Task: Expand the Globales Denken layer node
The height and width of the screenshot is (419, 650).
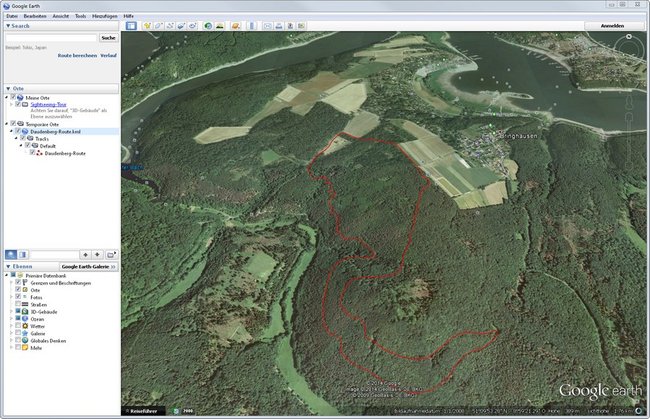Action: click(11, 340)
